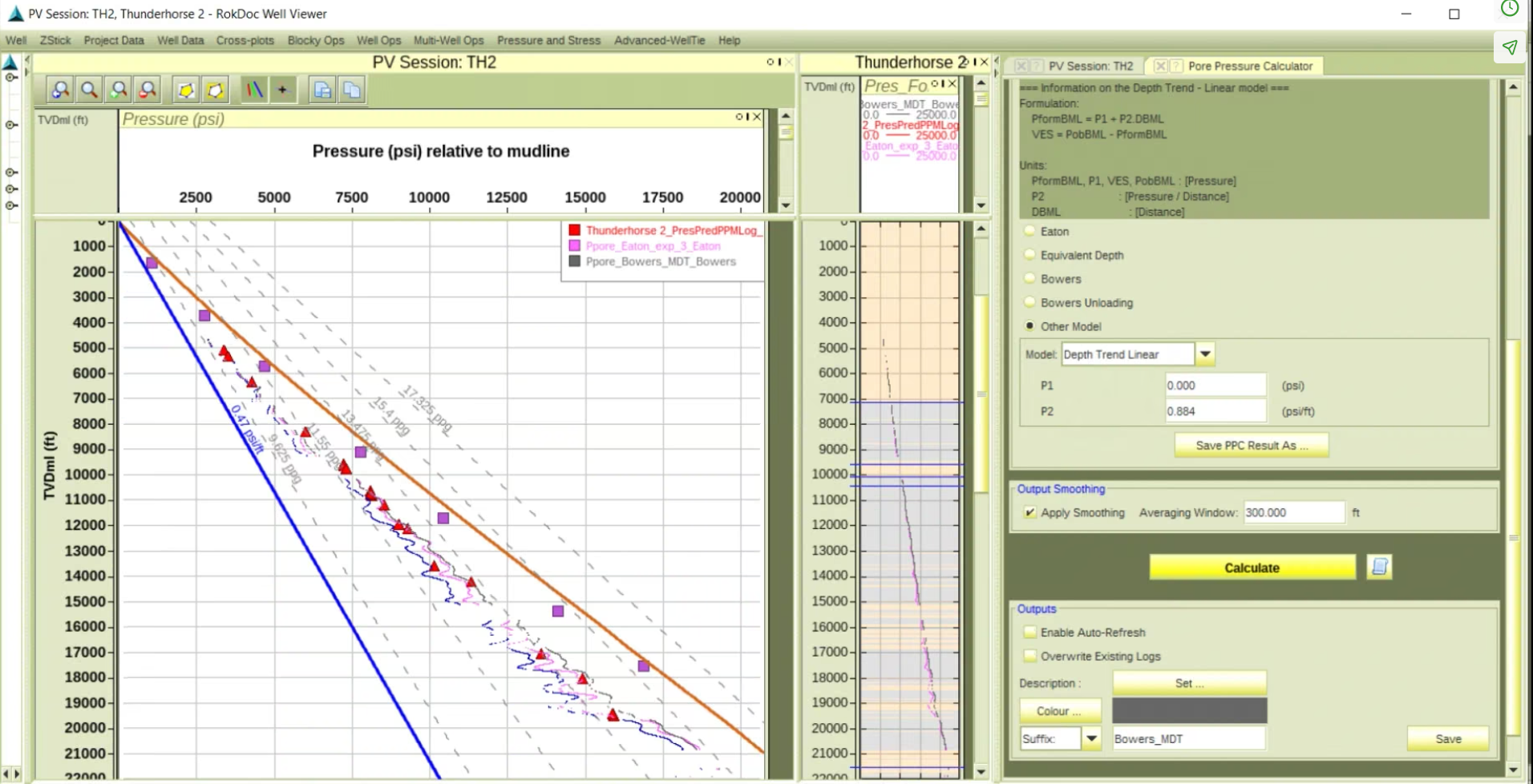The height and width of the screenshot is (784, 1533).
Task: Click the green clock icon at top right
Action: [x=1510, y=9]
